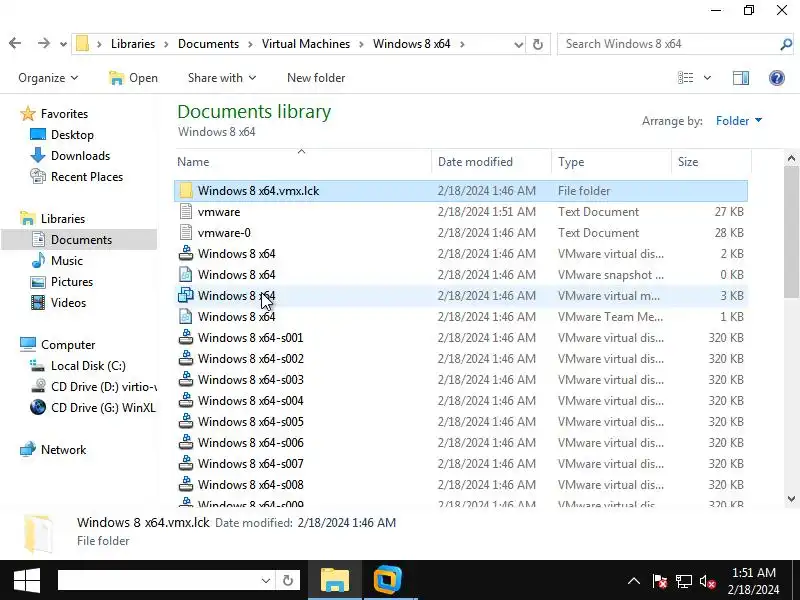Click the Libraries breadcrumb

(133, 44)
